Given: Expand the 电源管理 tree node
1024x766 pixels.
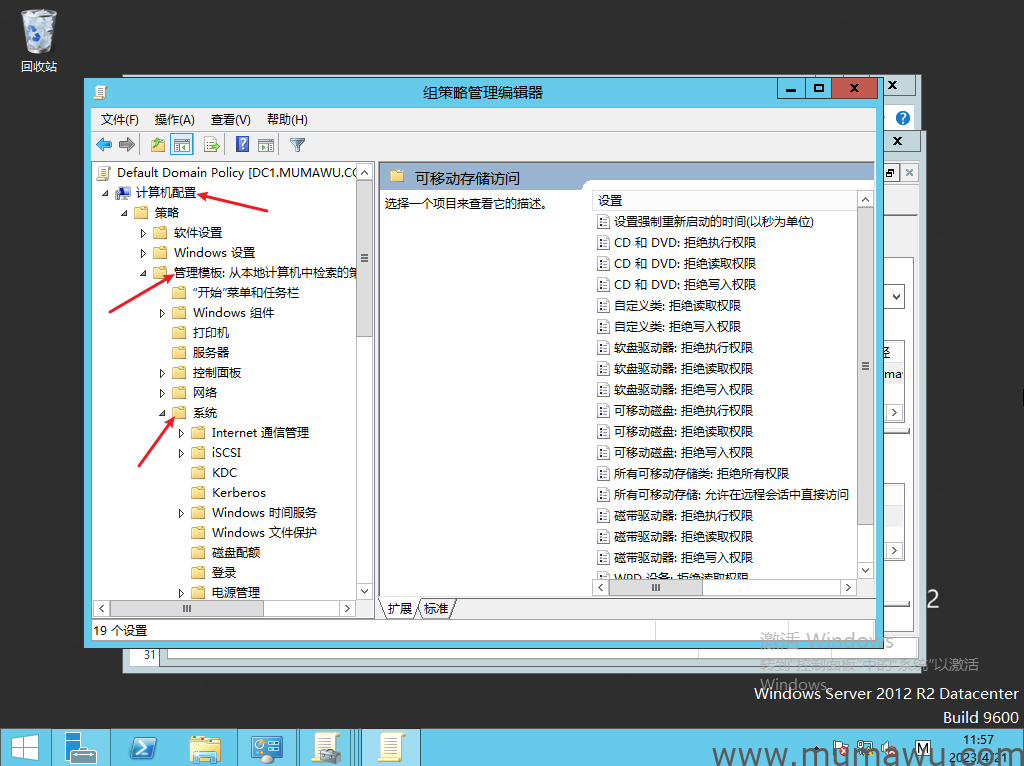Looking at the screenshot, I should click(x=182, y=593).
